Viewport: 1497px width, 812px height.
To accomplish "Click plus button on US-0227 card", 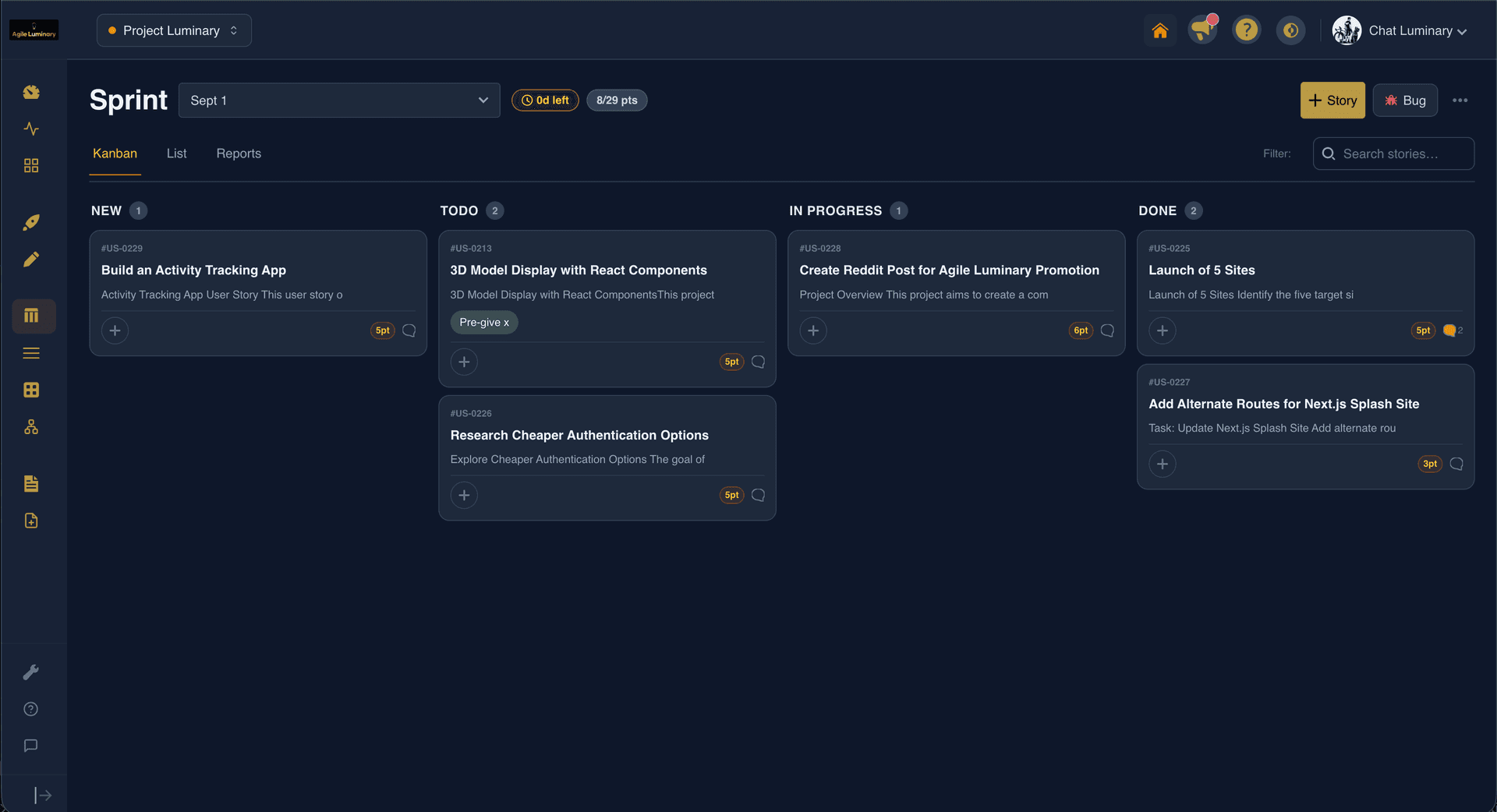I will click(1163, 464).
